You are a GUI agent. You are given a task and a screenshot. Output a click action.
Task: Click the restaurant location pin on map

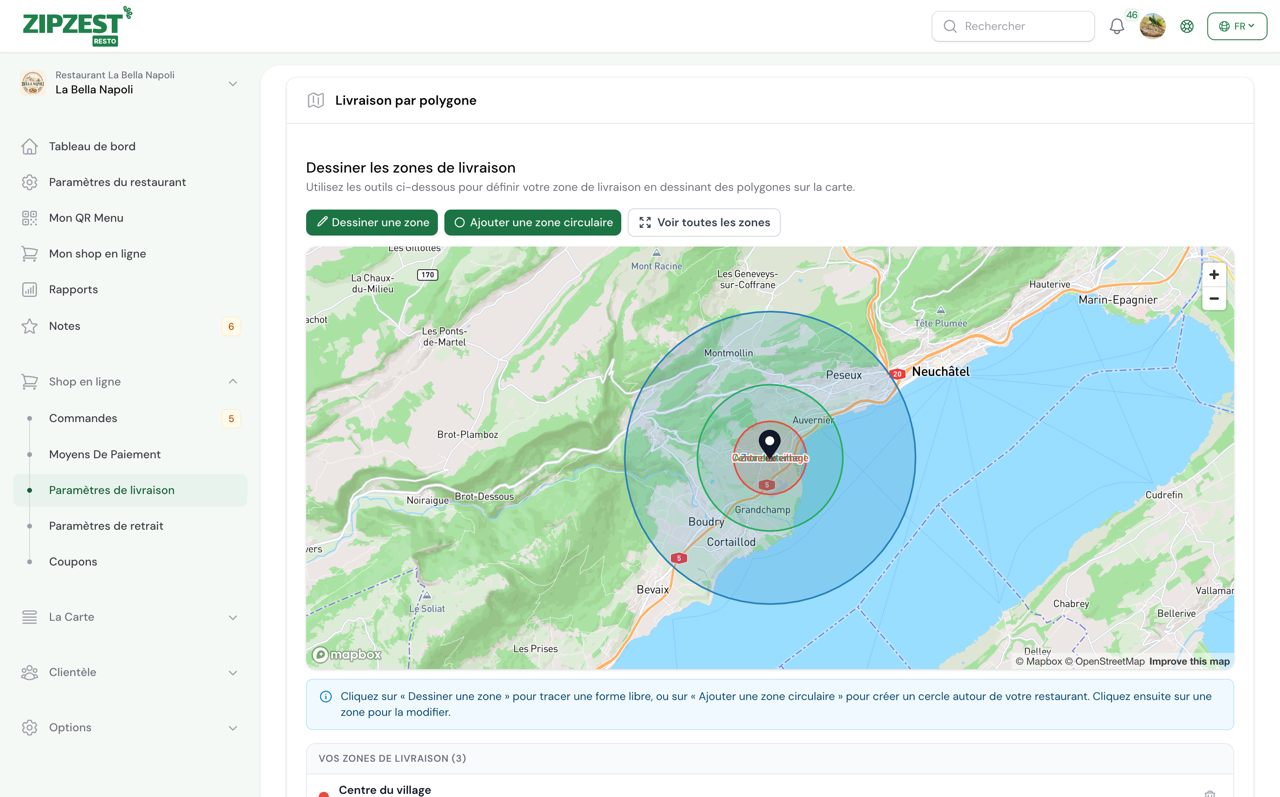[x=769, y=444]
